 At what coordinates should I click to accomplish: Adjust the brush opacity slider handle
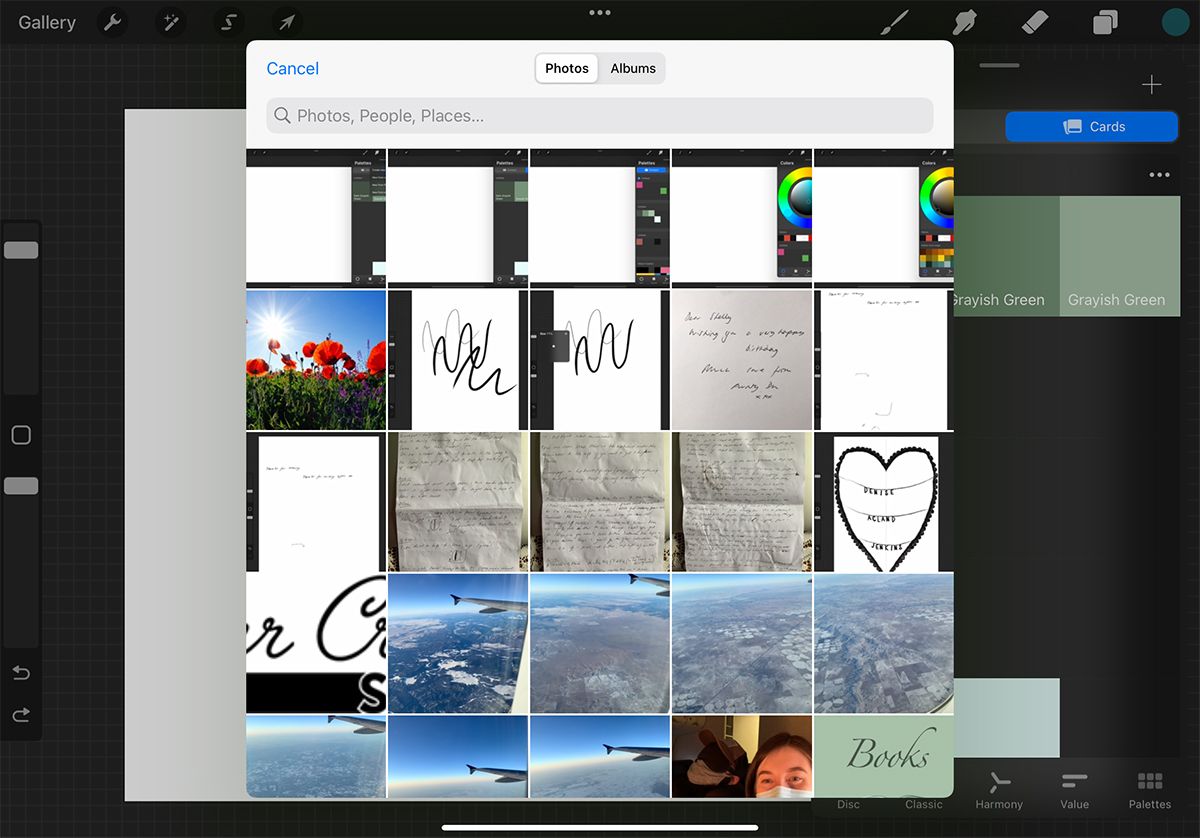(x=21, y=486)
